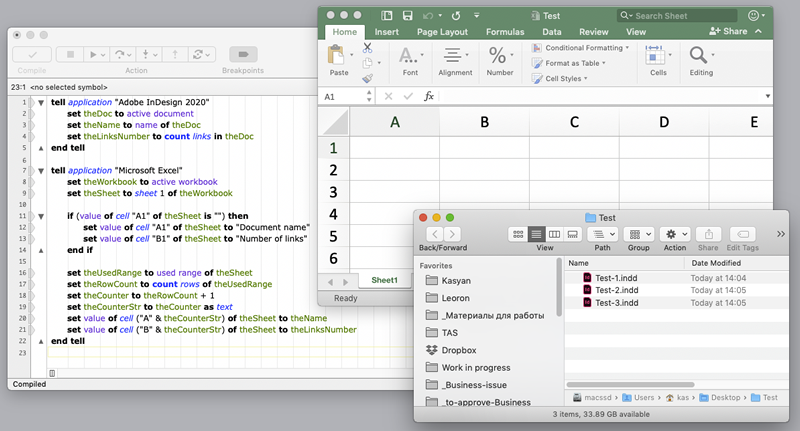
Task: Collapse the InDesign tell block triangle on line 1
Action: point(41,103)
